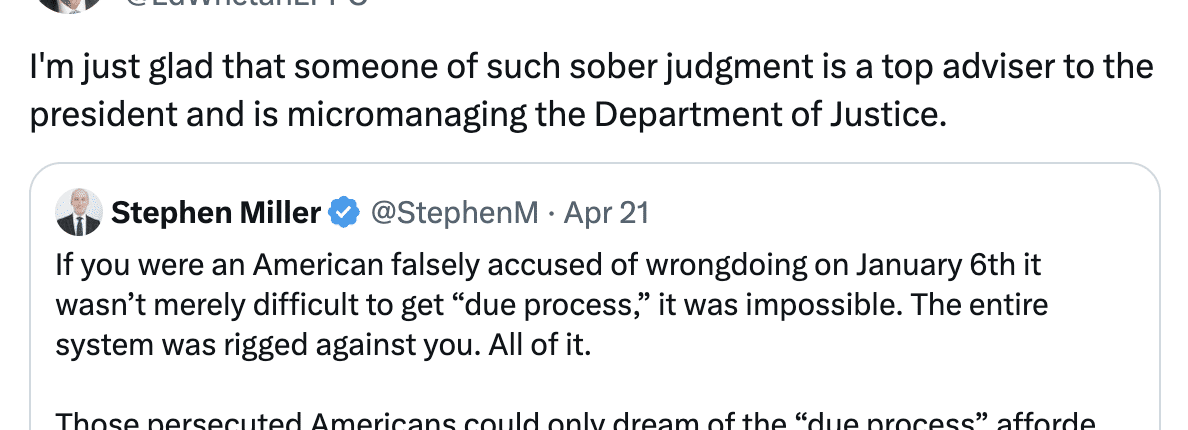The width and height of the screenshot is (1188, 430).
Task: Click the blue verified checkmark badge
Action: point(344,213)
